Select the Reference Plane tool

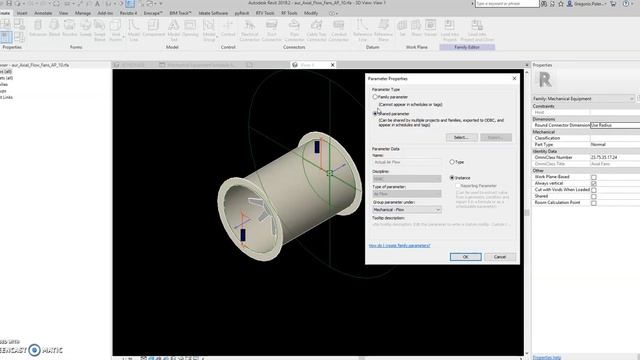383,30
